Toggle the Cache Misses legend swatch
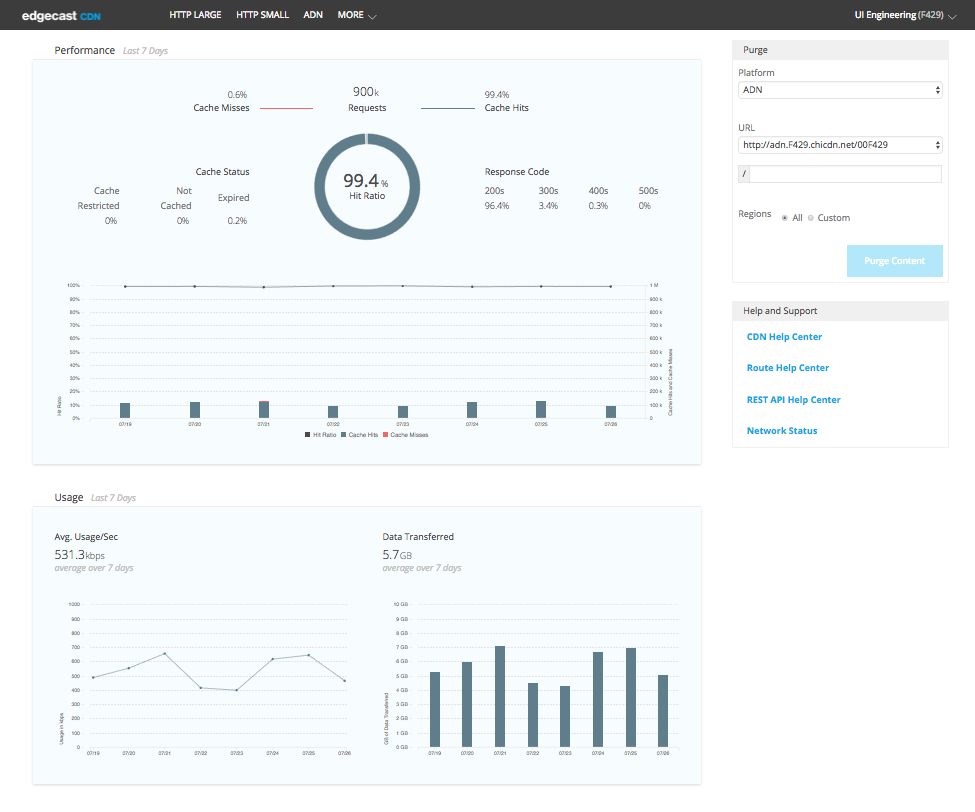This screenshot has height=812, width=975. click(x=386, y=435)
